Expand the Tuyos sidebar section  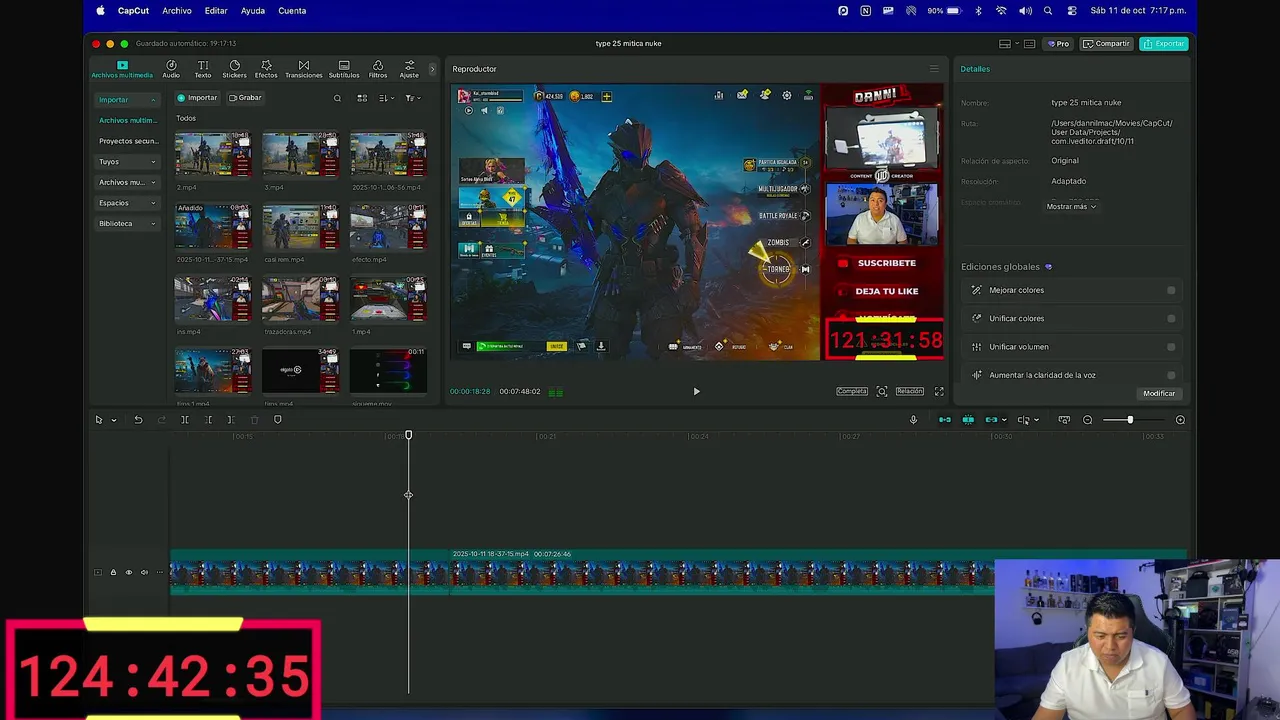coord(126,162)
